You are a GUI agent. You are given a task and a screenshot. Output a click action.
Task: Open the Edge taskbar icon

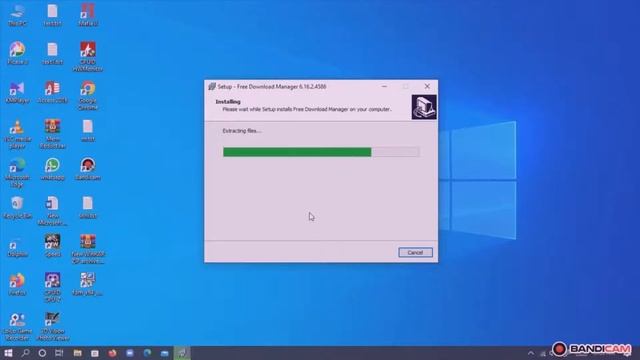pos(147,353)
